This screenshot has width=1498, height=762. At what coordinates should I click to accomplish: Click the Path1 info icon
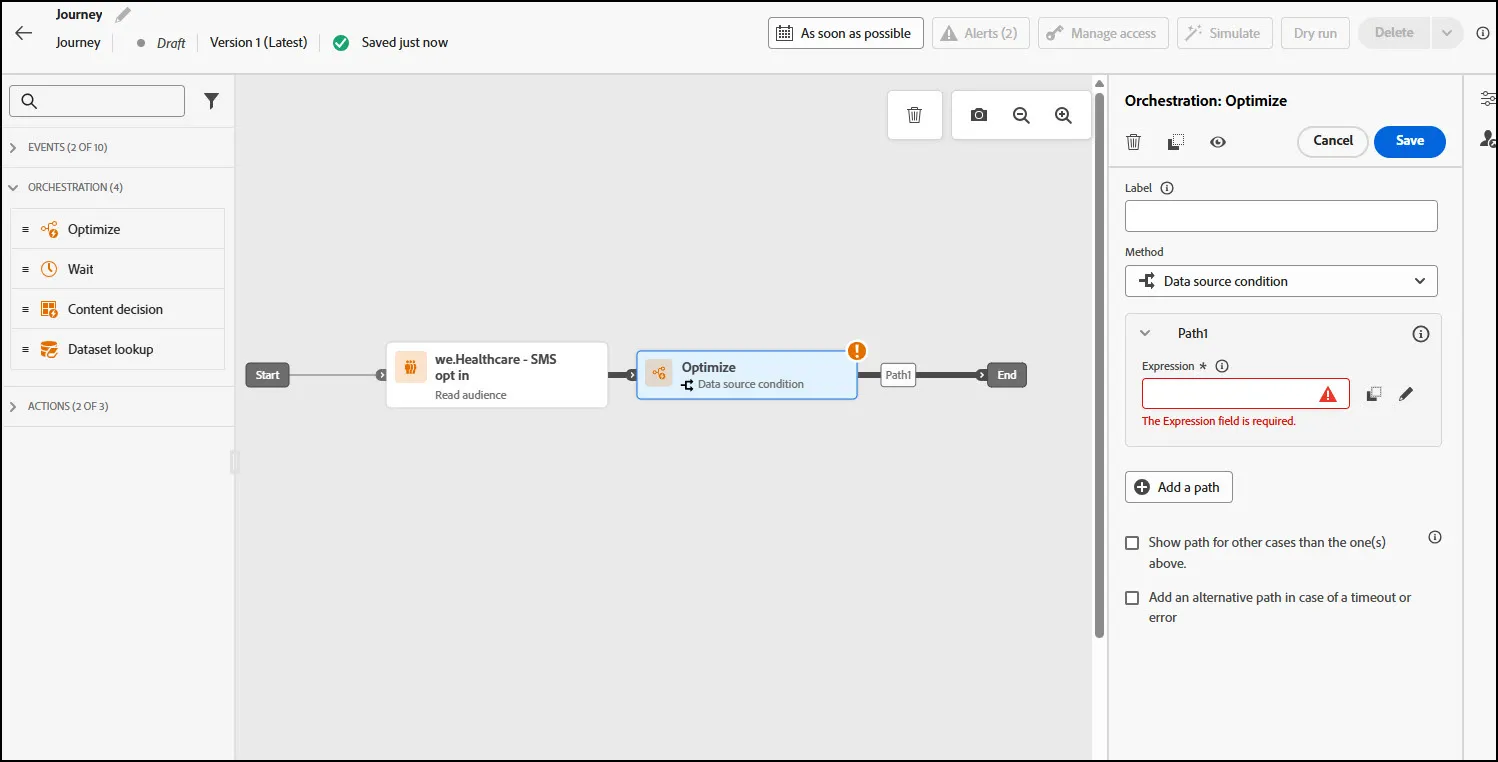pyautogui.click(x=1420, y=334)
